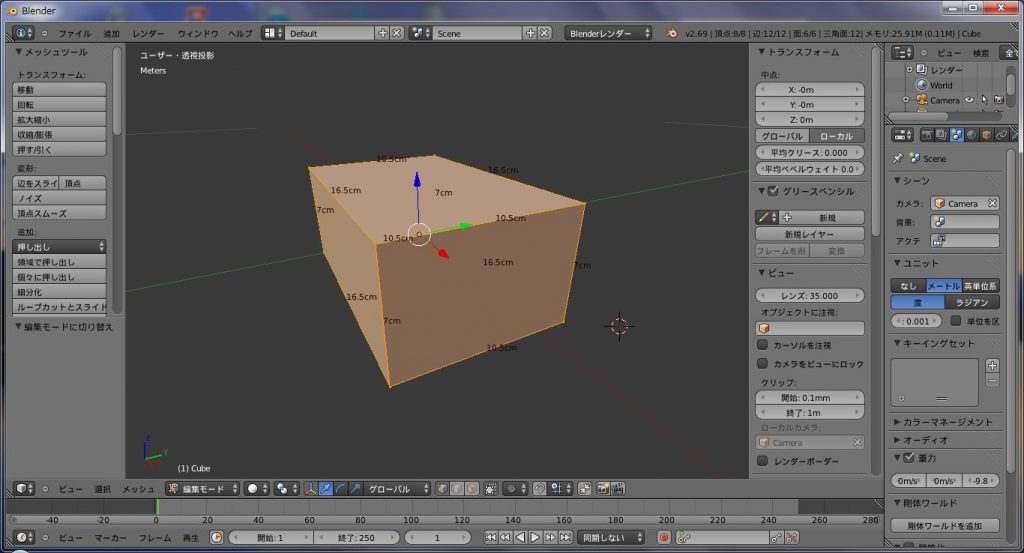The width and height of the screenshot is (1024, 553).
Task: Select the rotate manipulator arc icon
Action: pyautogui.click(x=340, y=488)
